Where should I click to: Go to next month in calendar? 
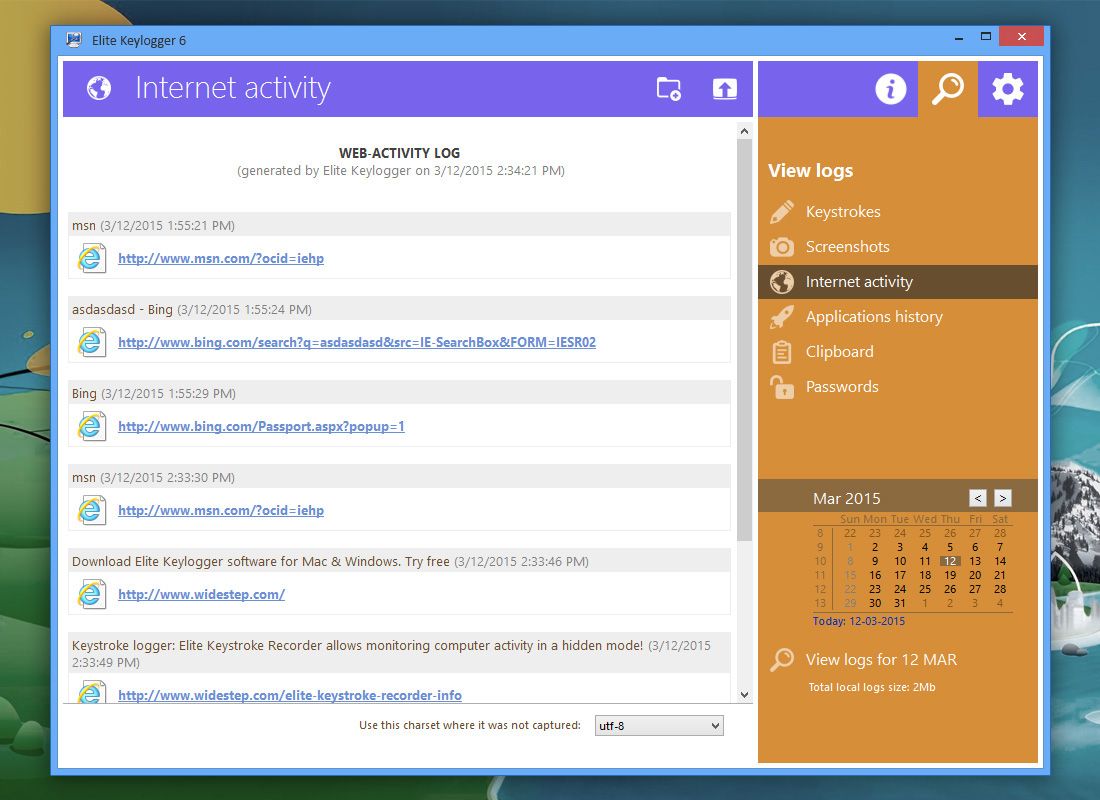tap(1002, 498)
